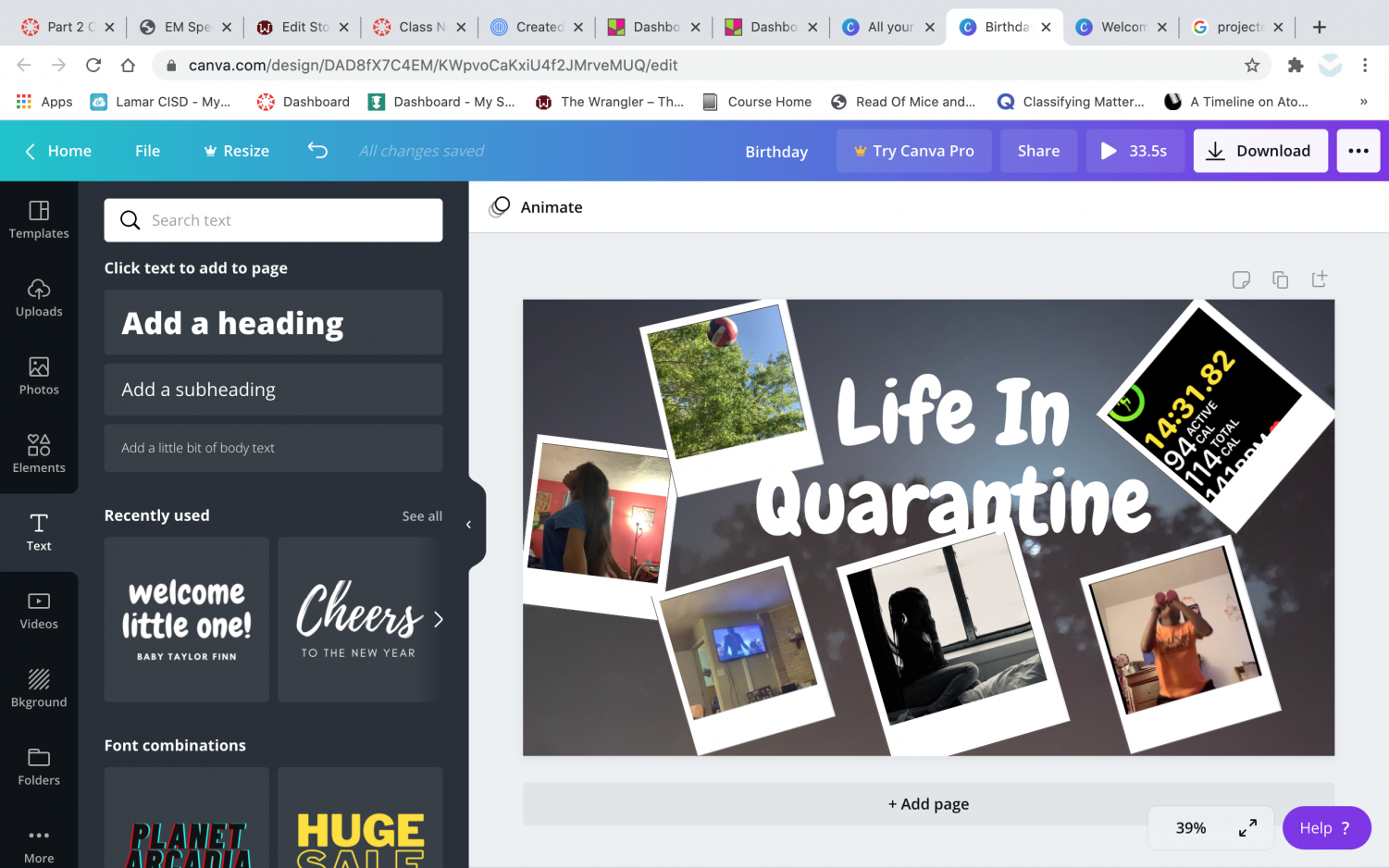Screen dimensions: 1389x868
Task: Click the Animate button
Action: click(x=537, y=207)
